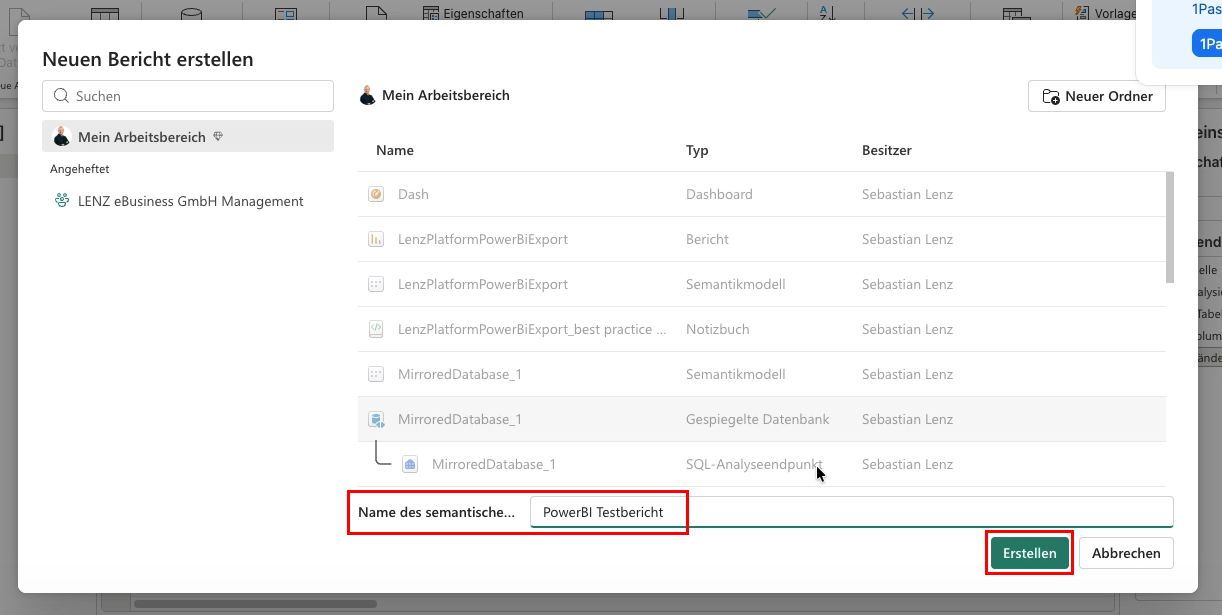This screenshot has width=1222, height=615.
Task: Sort list by the Typ column header
Action: 697,150
